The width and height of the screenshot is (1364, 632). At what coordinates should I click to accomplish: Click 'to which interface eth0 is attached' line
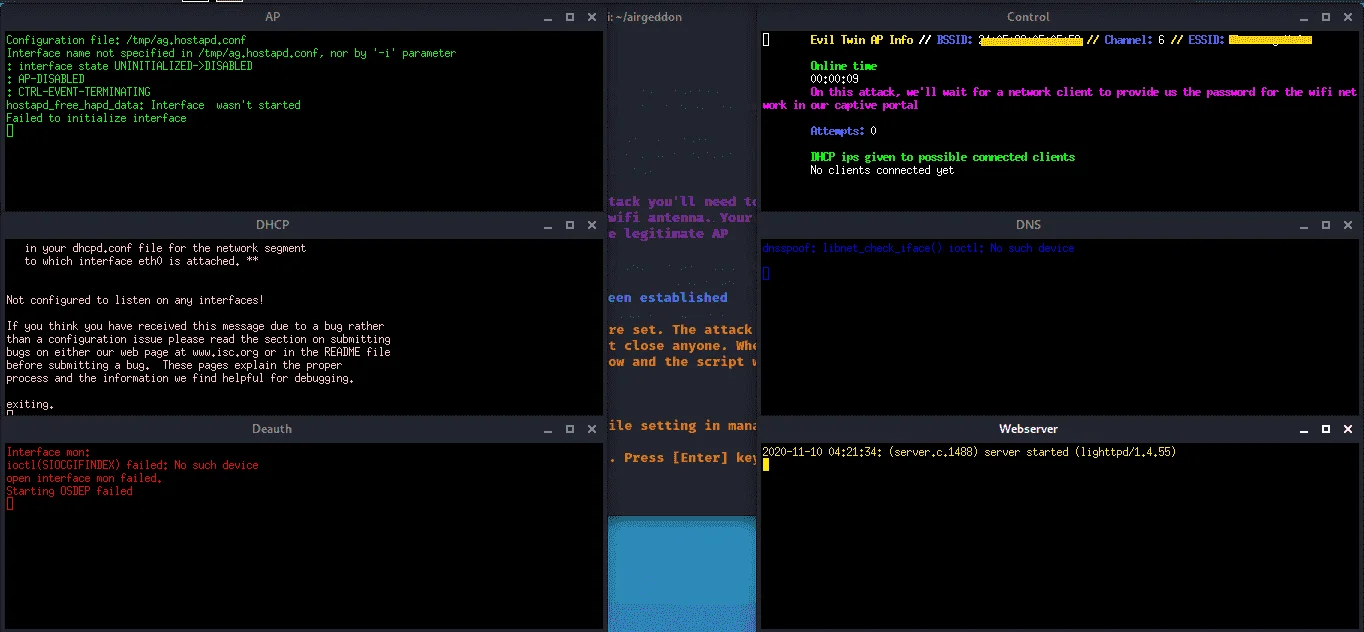tap(141, 261)
